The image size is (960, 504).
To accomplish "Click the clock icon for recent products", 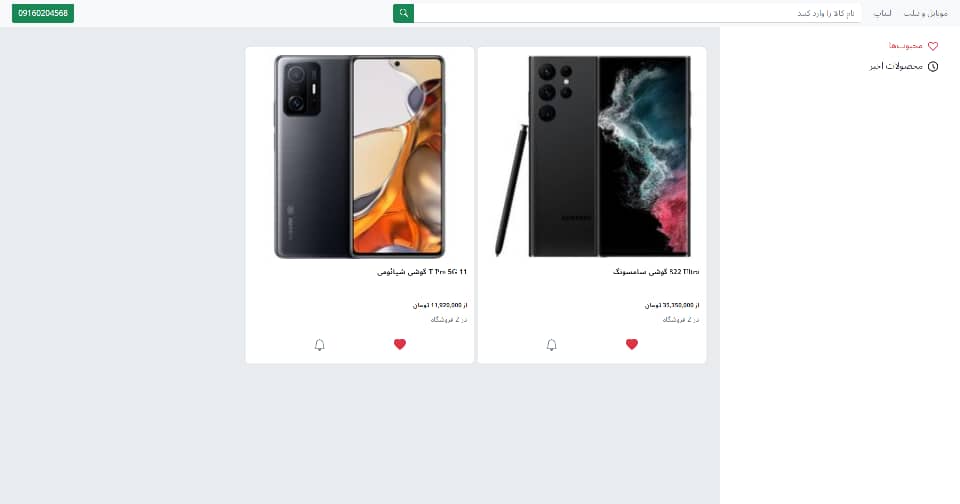I will pyautogui.click(x=932, y=66).
